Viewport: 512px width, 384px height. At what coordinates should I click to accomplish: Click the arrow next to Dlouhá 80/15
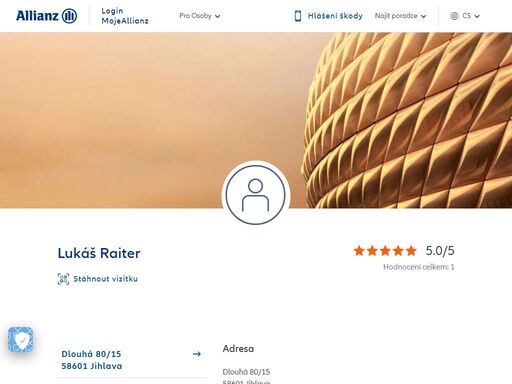pos(197,354)
